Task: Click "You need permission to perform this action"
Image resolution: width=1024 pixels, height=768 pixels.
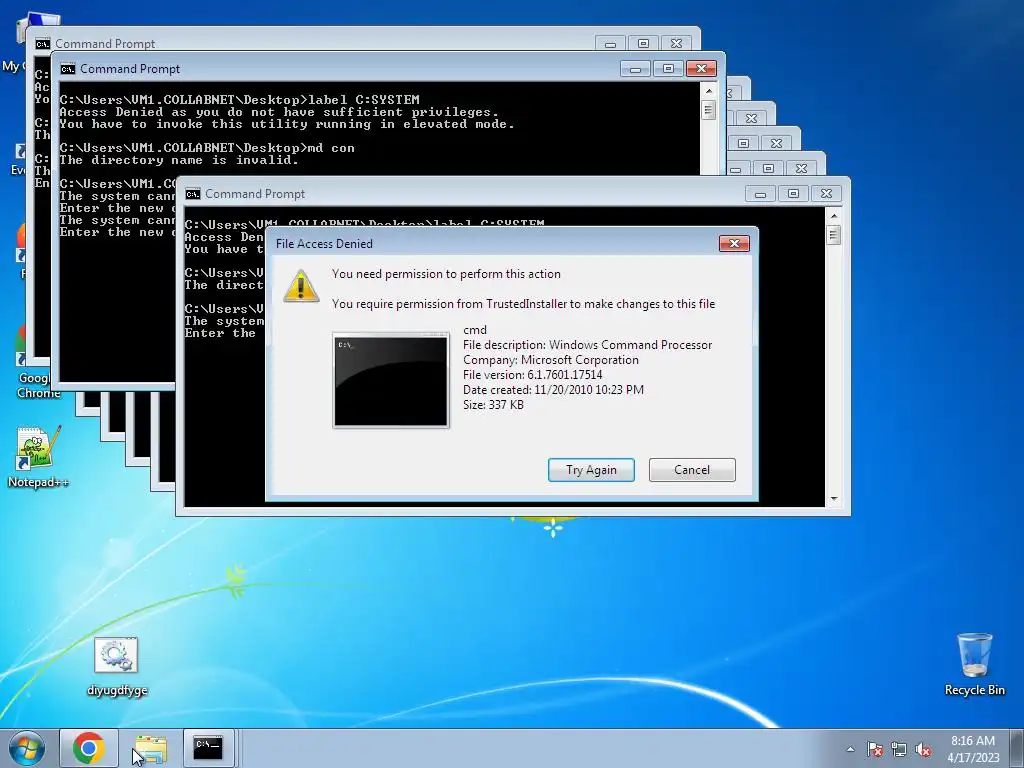Action: point(446,274)
